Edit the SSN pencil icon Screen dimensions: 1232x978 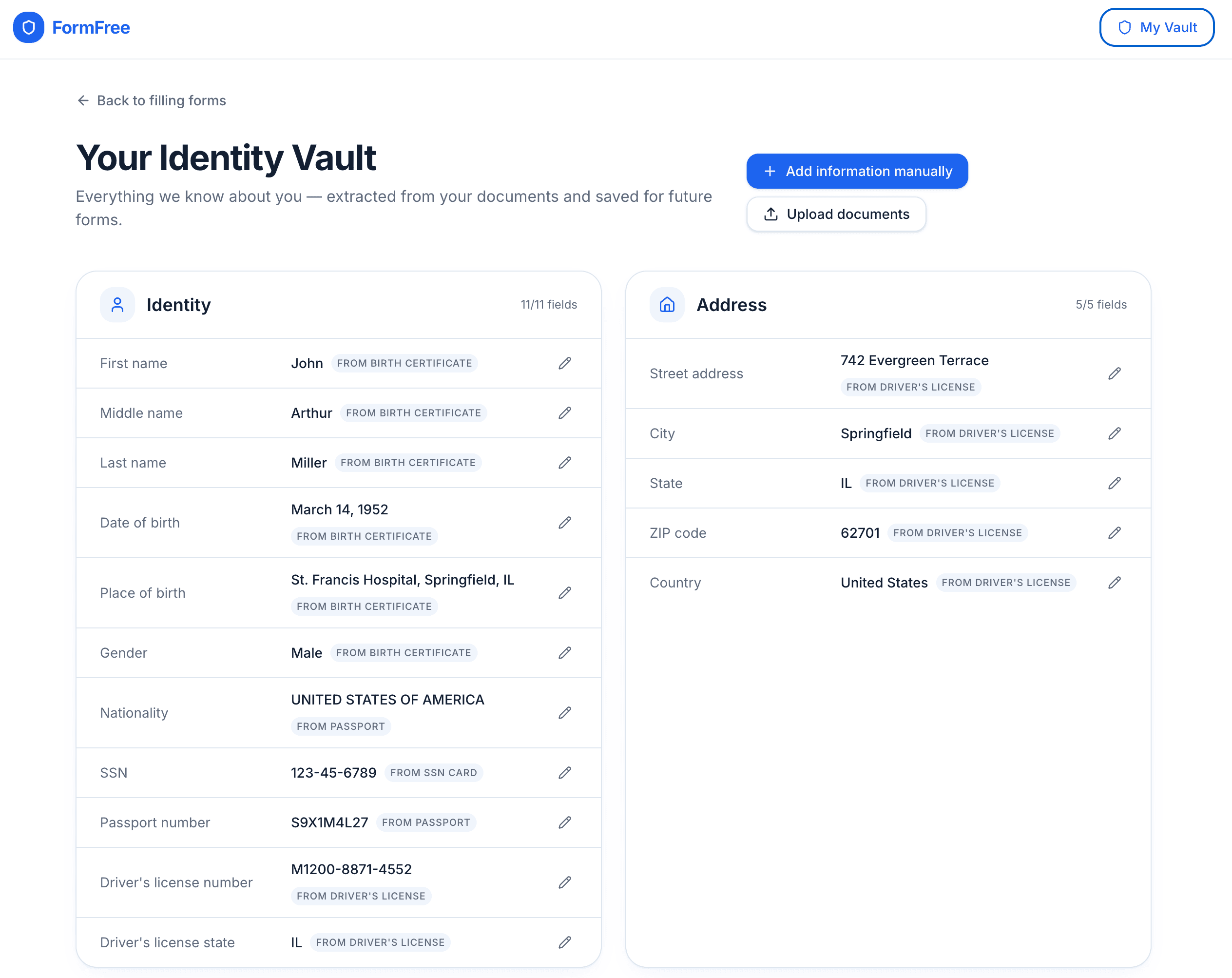tap(564, 773)
